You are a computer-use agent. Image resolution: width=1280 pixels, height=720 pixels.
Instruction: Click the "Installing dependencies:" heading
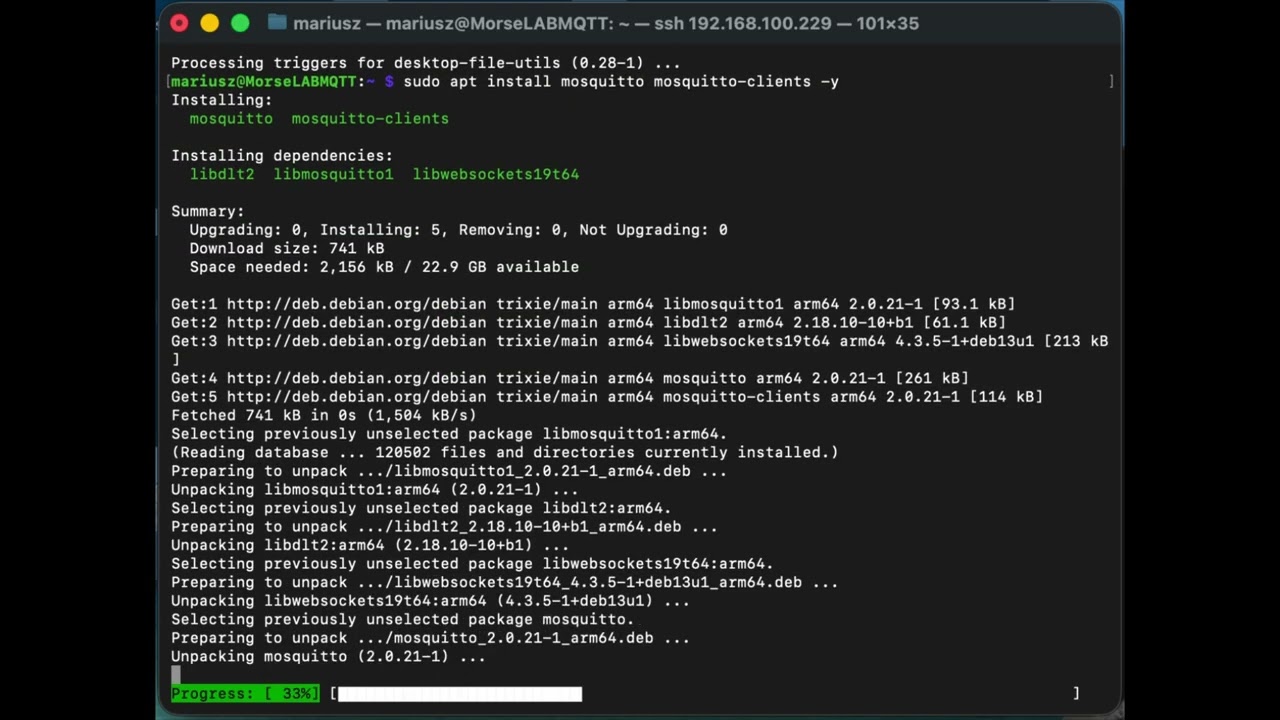tap(282, 156)
